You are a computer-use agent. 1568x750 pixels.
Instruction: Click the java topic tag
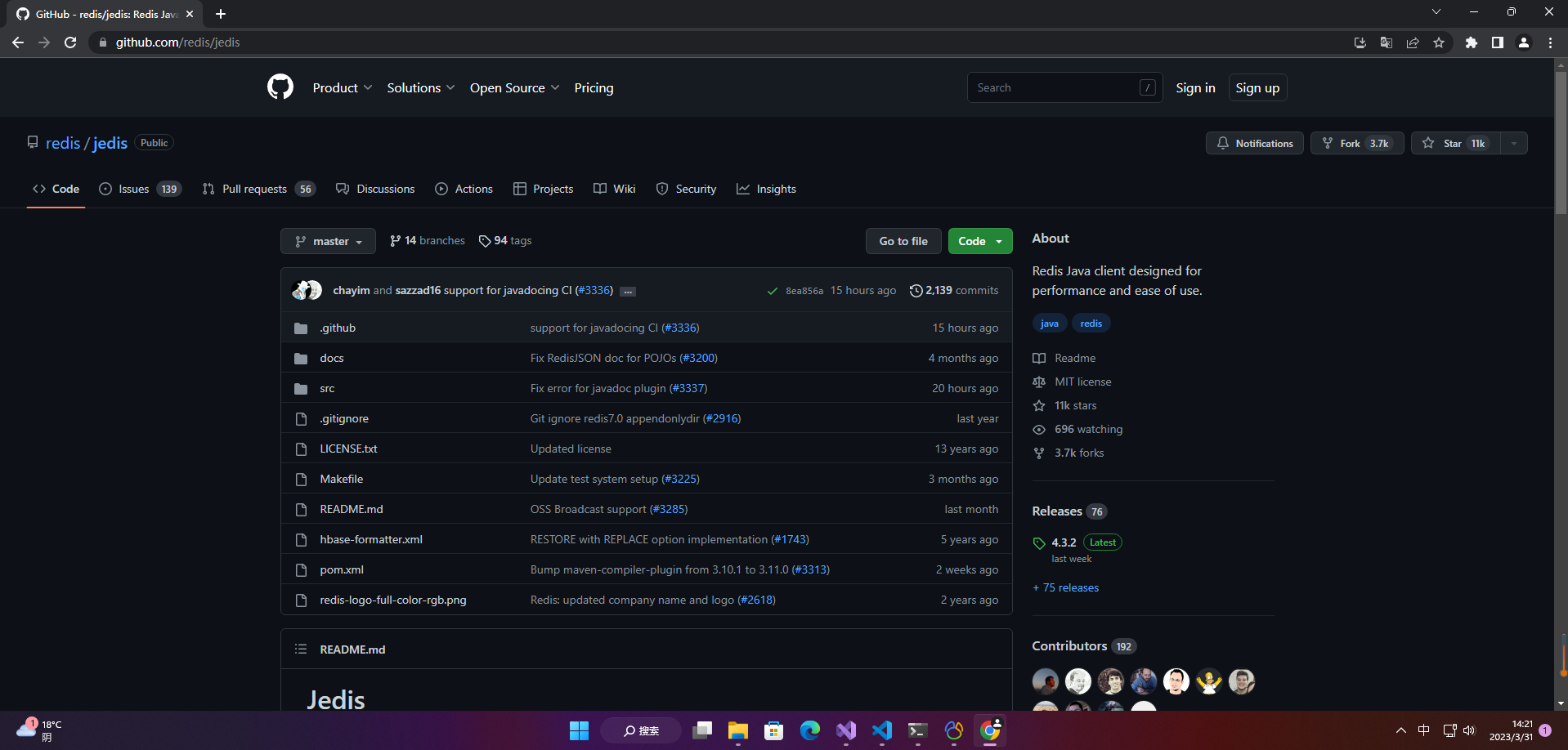click(x=1050, y=324)
